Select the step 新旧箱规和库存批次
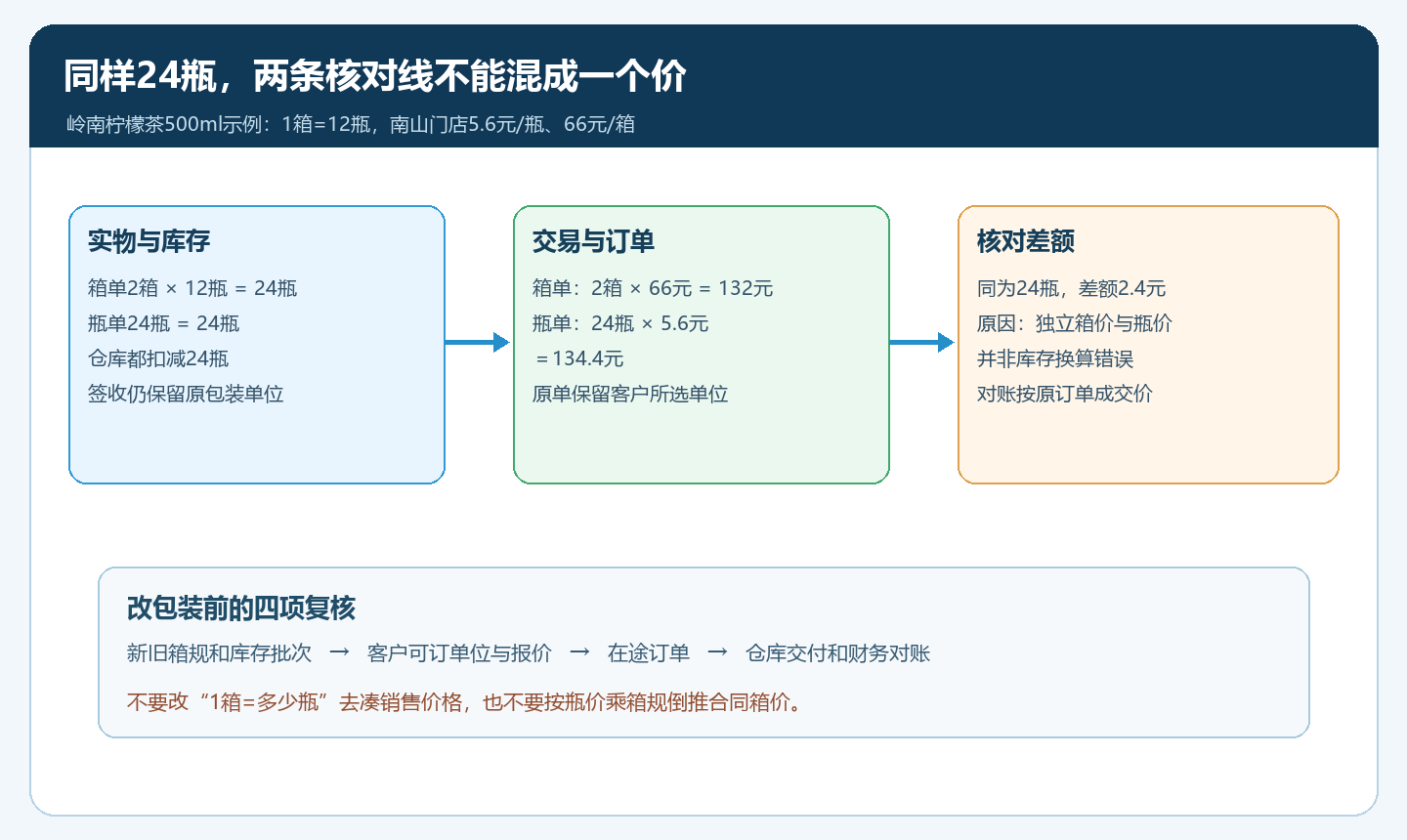The width and height of the screenshot is (1407, 840). tap(219, 653)
